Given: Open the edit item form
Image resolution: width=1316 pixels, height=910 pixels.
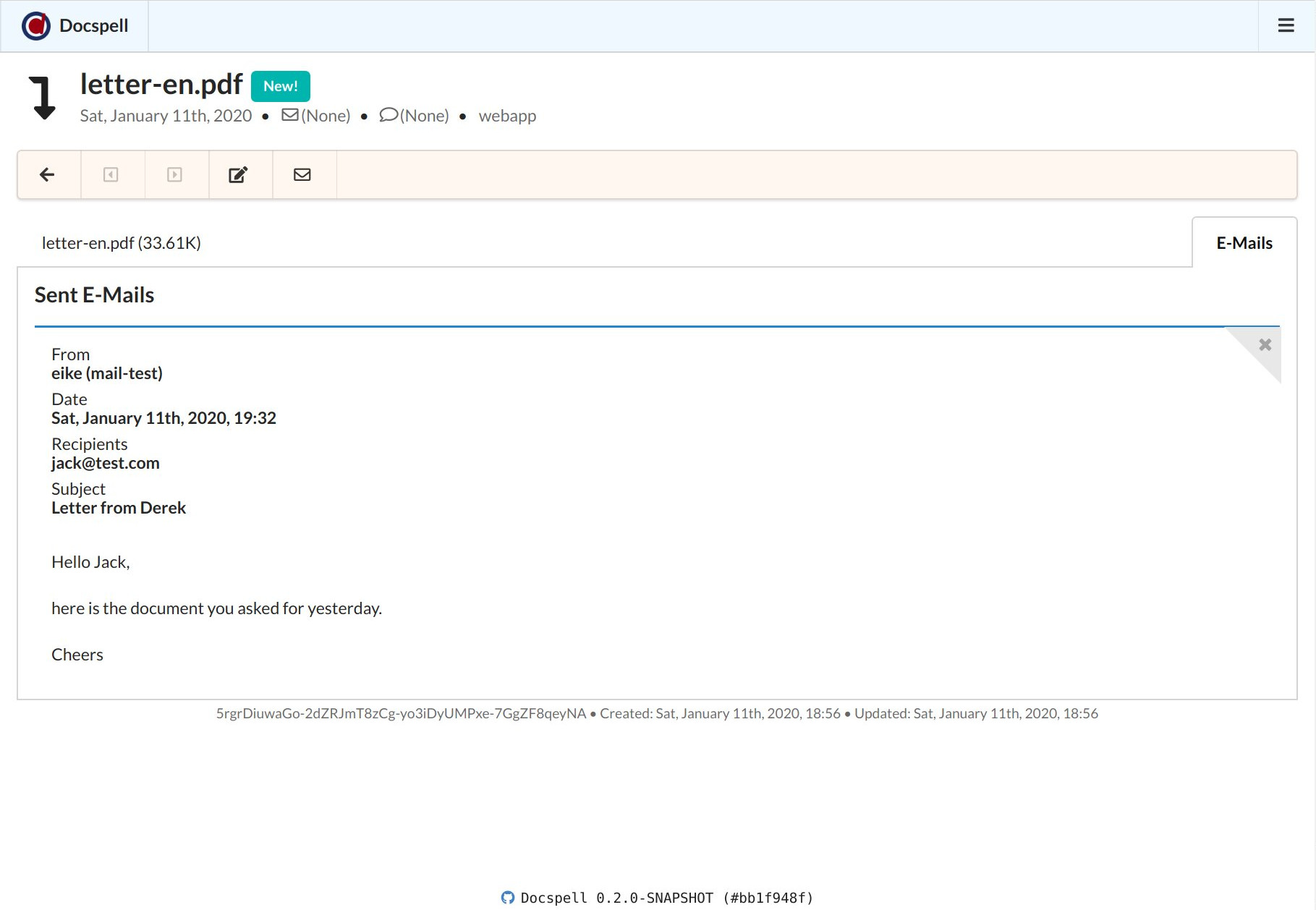Looking at the screenshot, I should [238, 174].
